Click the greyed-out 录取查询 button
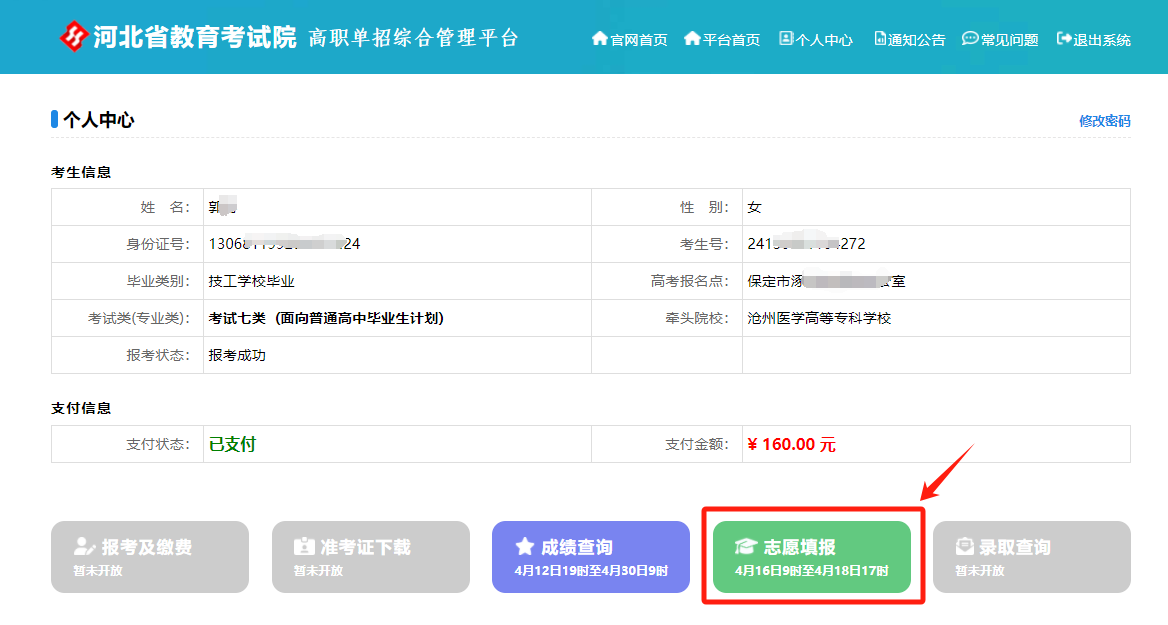1168x625 pixels. pyautogui.click(x=1031, y=557)
